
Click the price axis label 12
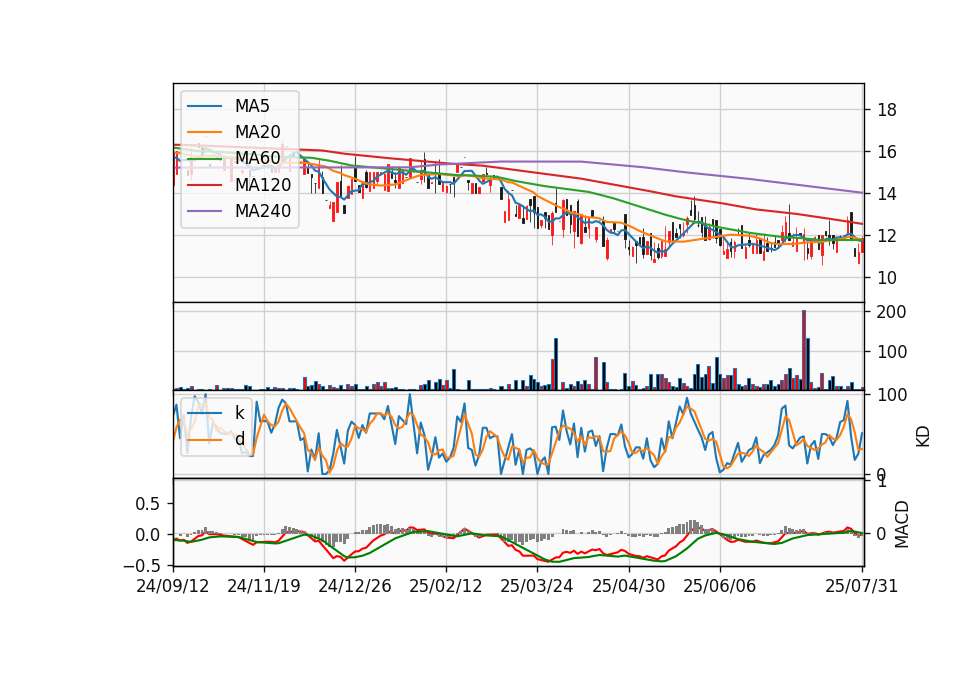pos(887,236)
